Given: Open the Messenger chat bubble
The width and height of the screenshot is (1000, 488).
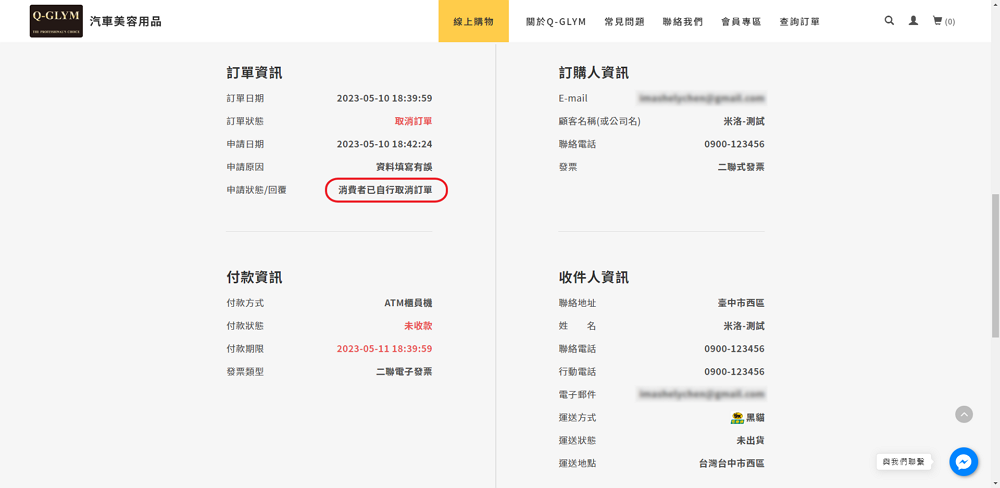Looking at the screenshot, I should coord(963,461).
